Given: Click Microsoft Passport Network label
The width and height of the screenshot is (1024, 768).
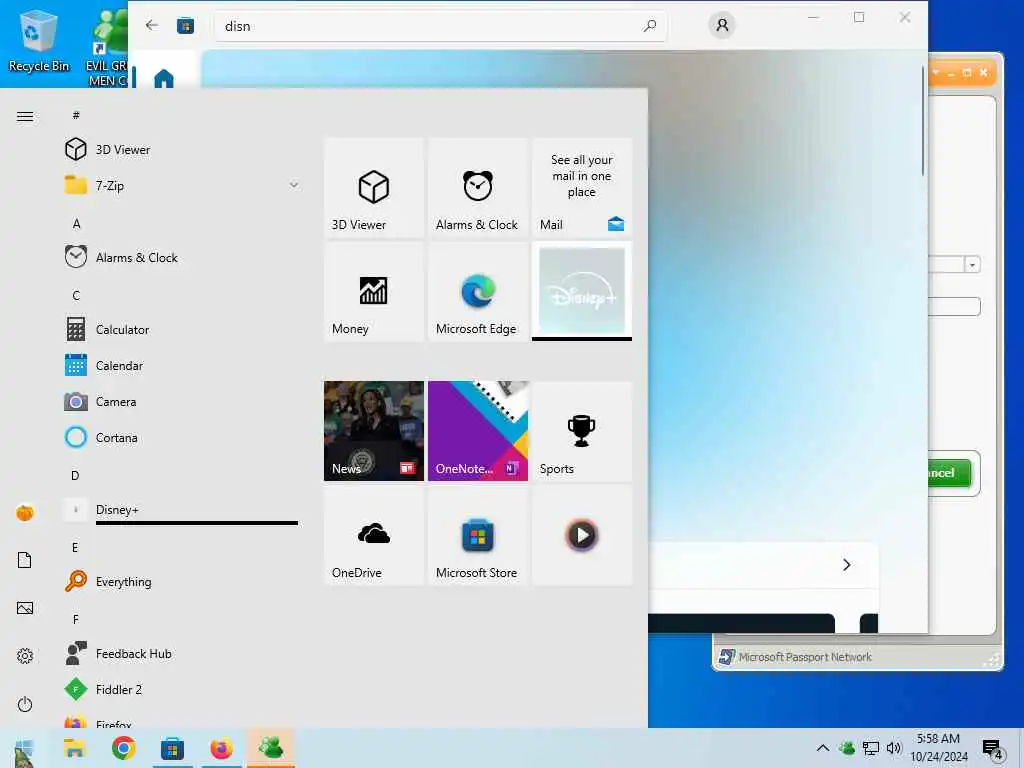Looking at the screenshot, I should pyautogui.click(x=805, y=657).
